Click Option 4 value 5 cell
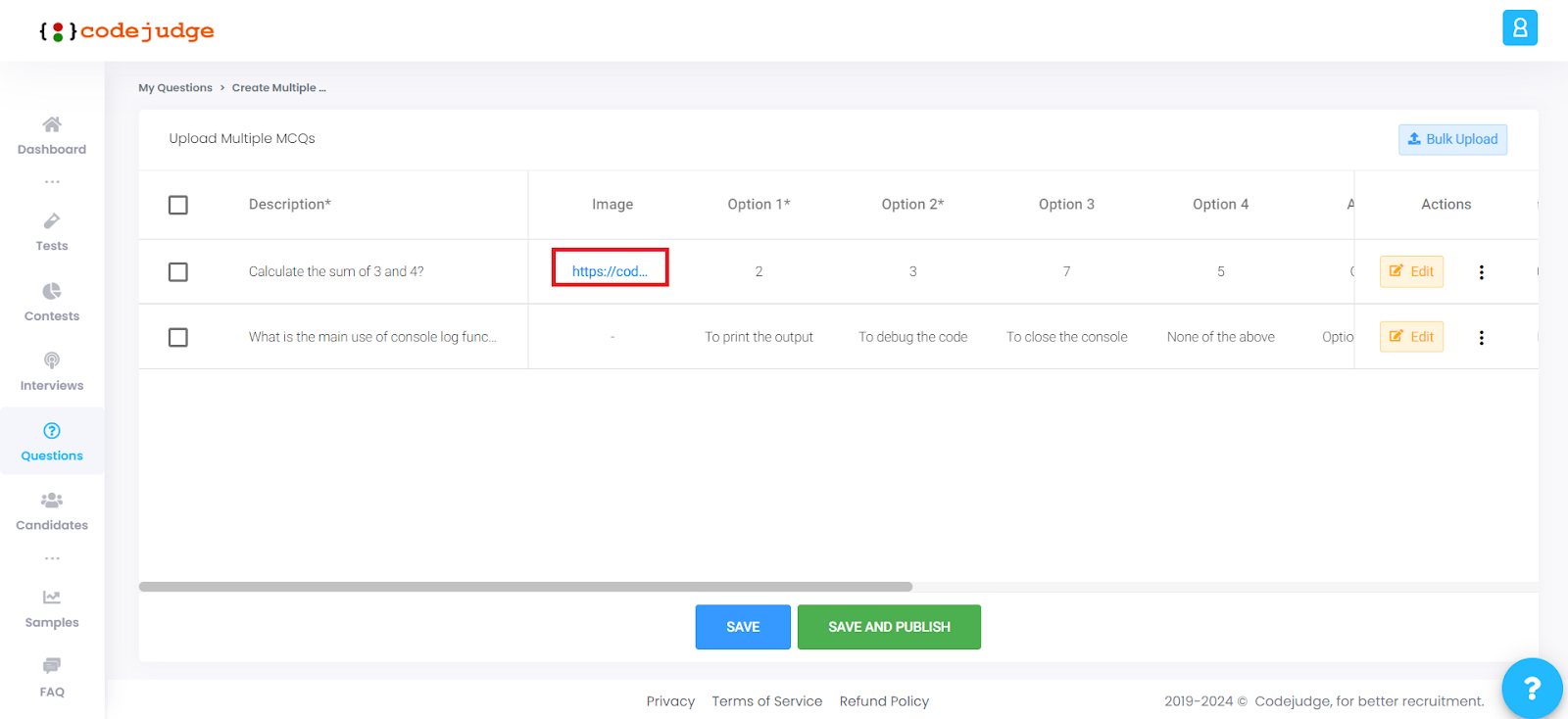The width and height of the screenshot is (1568, 719). click(1220, 271)
